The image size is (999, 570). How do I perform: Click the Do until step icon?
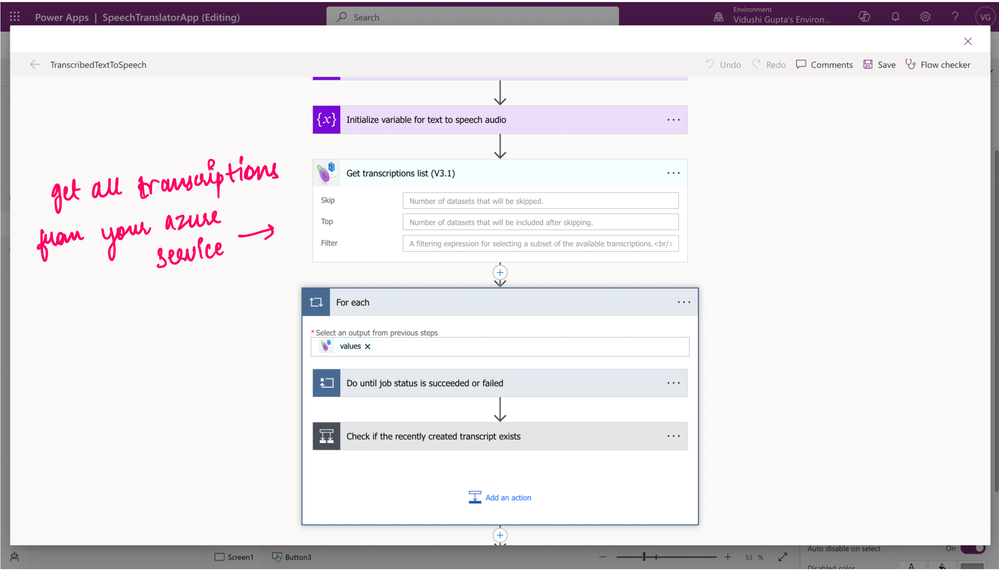326,383
